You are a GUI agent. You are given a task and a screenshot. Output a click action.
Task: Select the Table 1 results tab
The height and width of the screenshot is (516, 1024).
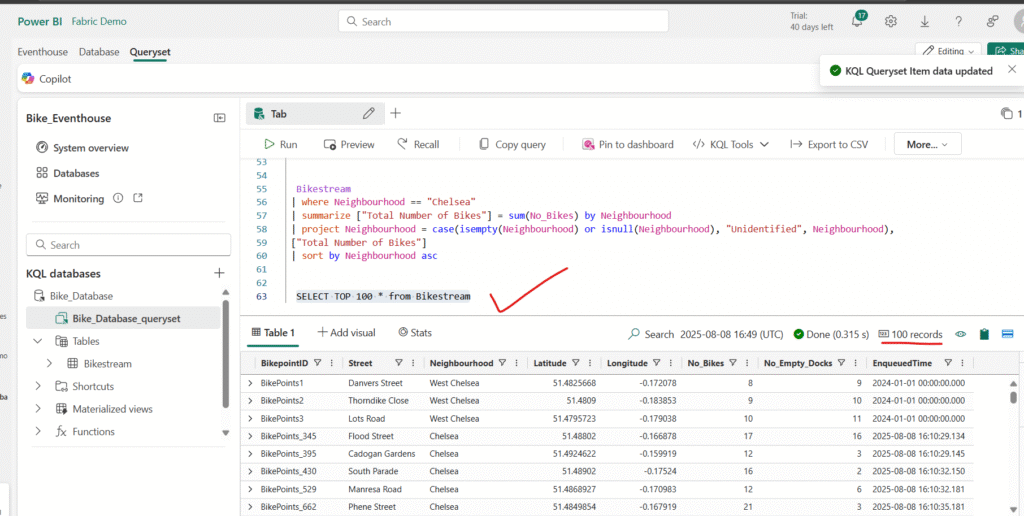[x=273, y=333]
